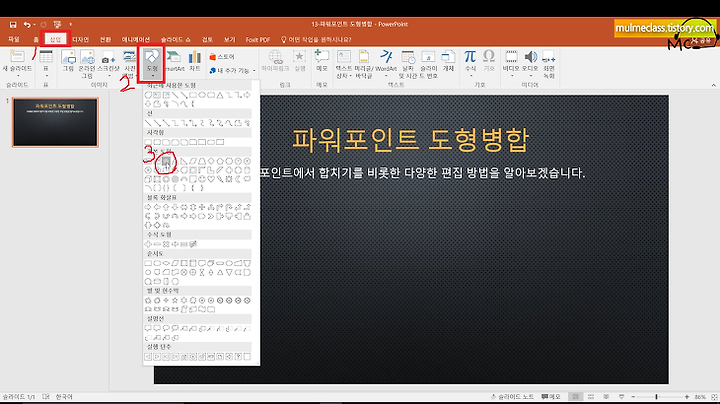The width and height of the screenshot is (720, 404).
Task: Click the zoom out minus button
Action: click(x=633, y=397)
